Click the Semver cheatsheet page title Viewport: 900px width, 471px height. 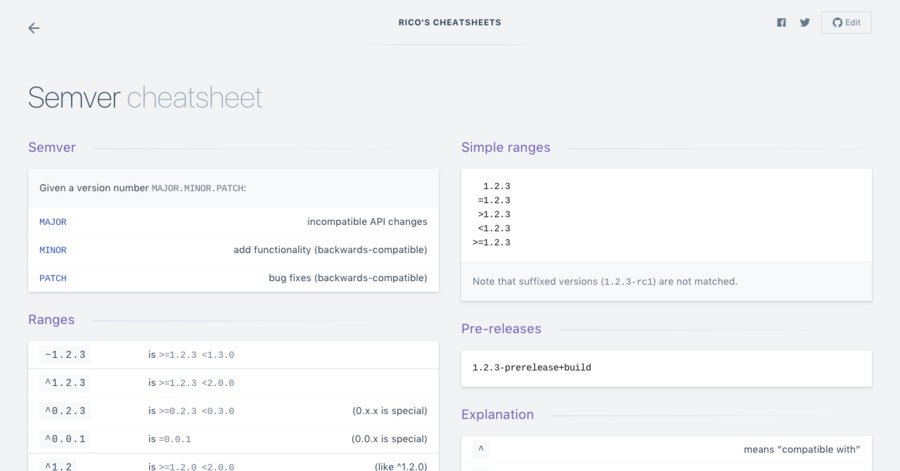[x=145, y=98]
